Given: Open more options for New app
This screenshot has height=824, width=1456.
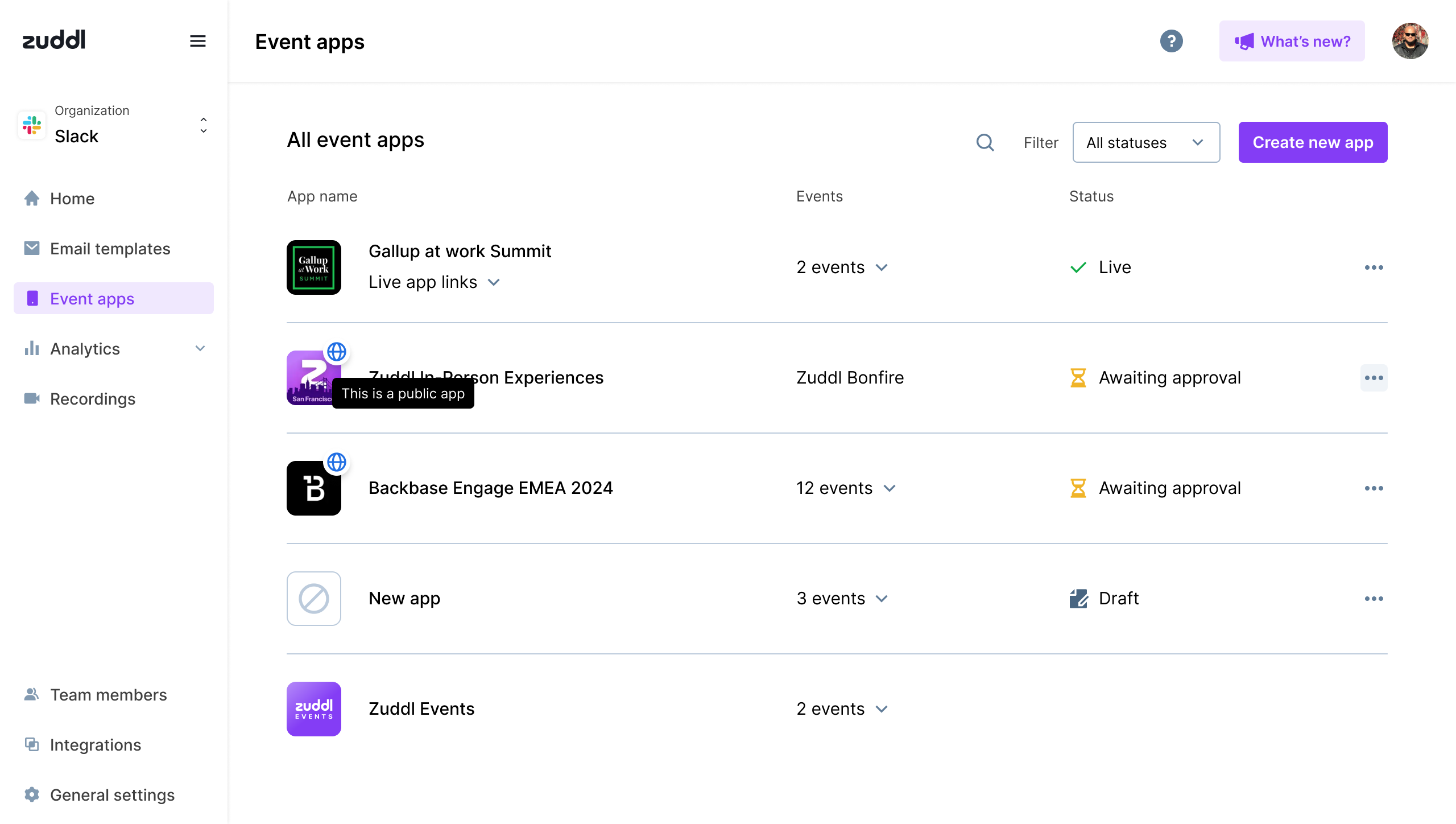Looking at the screenshot, I should click(x=1374, y=599).
